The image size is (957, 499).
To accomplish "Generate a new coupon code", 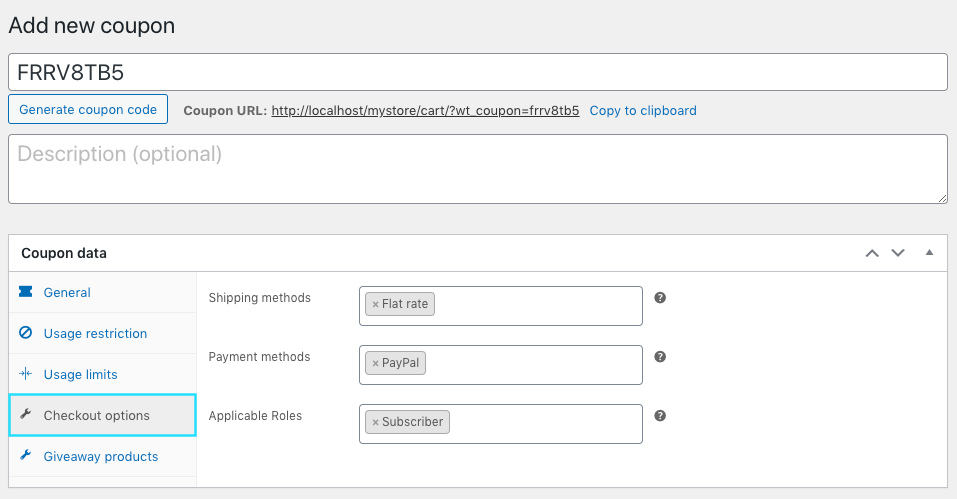I will pos(88,109).
